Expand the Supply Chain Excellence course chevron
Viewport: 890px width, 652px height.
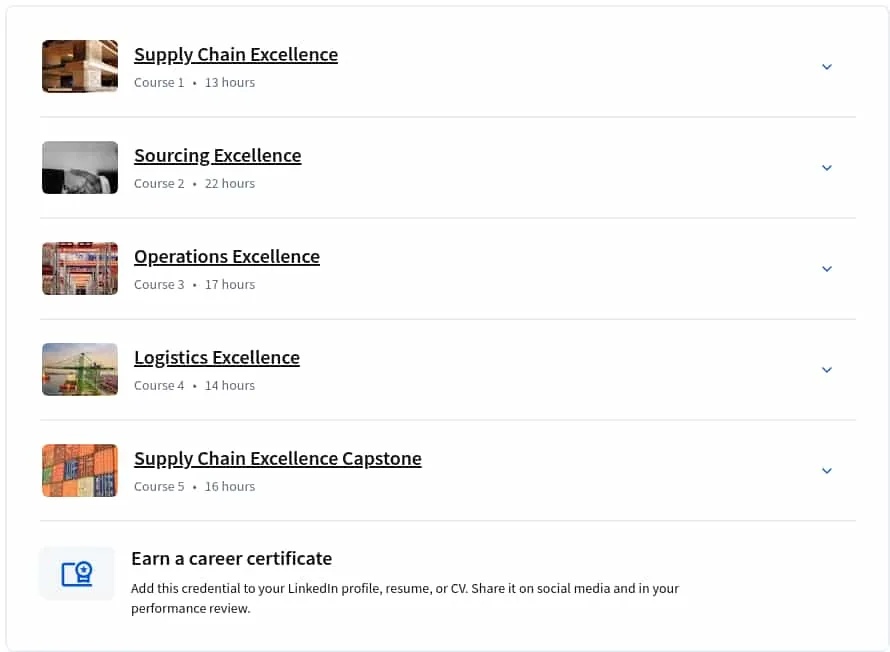point(826,67)
